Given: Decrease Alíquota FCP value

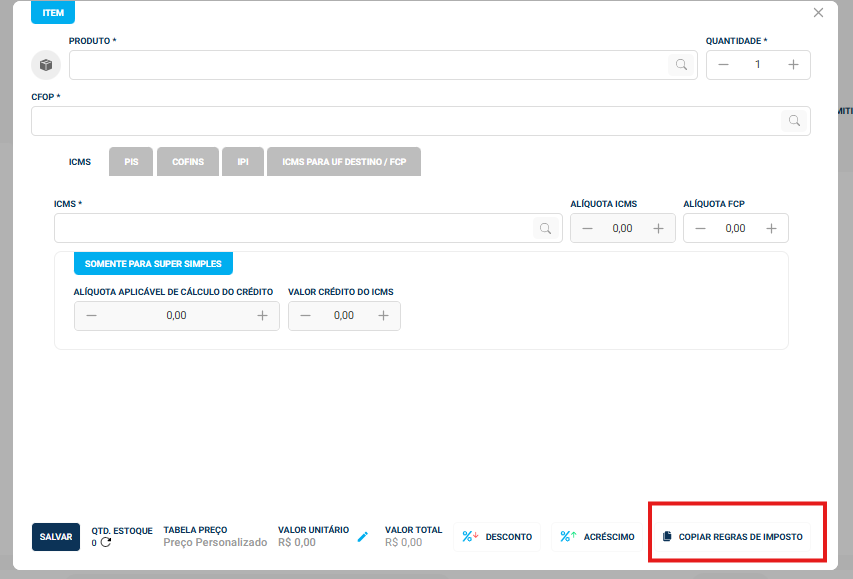Looking at the screenshot, I should click(x=701, y=228).
